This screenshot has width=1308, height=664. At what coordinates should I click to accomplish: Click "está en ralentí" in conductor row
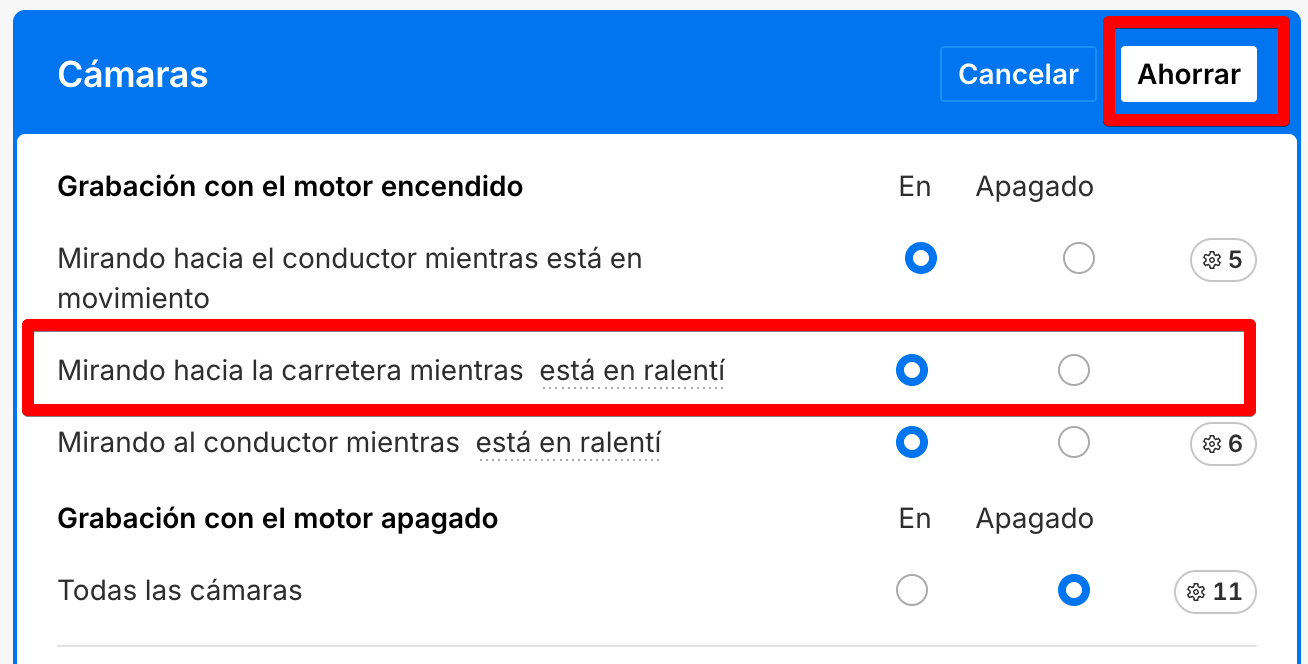click(567, 442)
